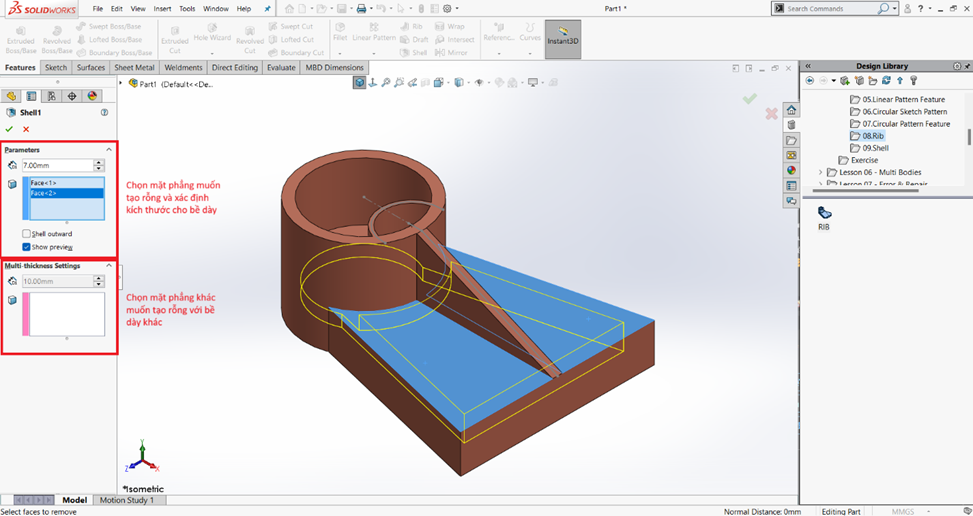Click Add File Location icon in Design Library

pyautogui.click(x=859, y=81)
